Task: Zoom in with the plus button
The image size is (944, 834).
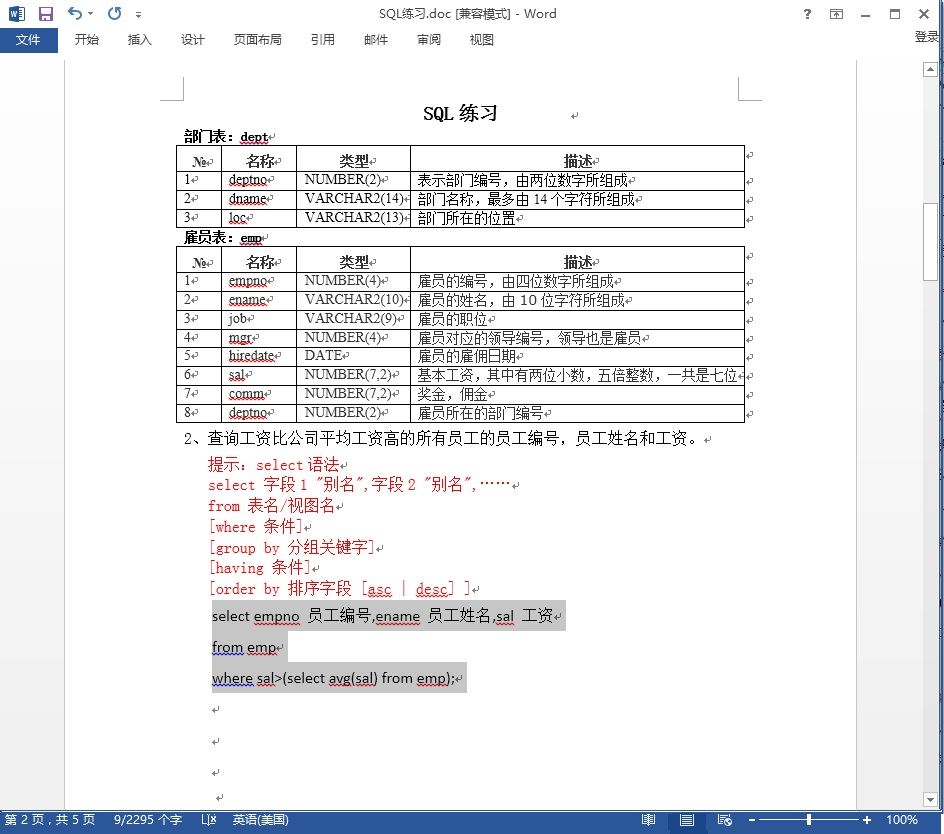Action: [x=866, y=820]
